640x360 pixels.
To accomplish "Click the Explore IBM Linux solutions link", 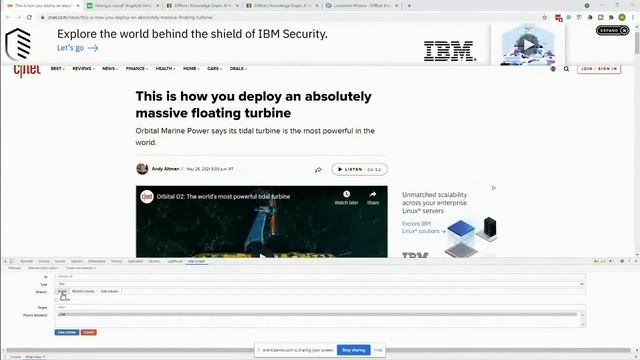I will click(x=423, y=227).
